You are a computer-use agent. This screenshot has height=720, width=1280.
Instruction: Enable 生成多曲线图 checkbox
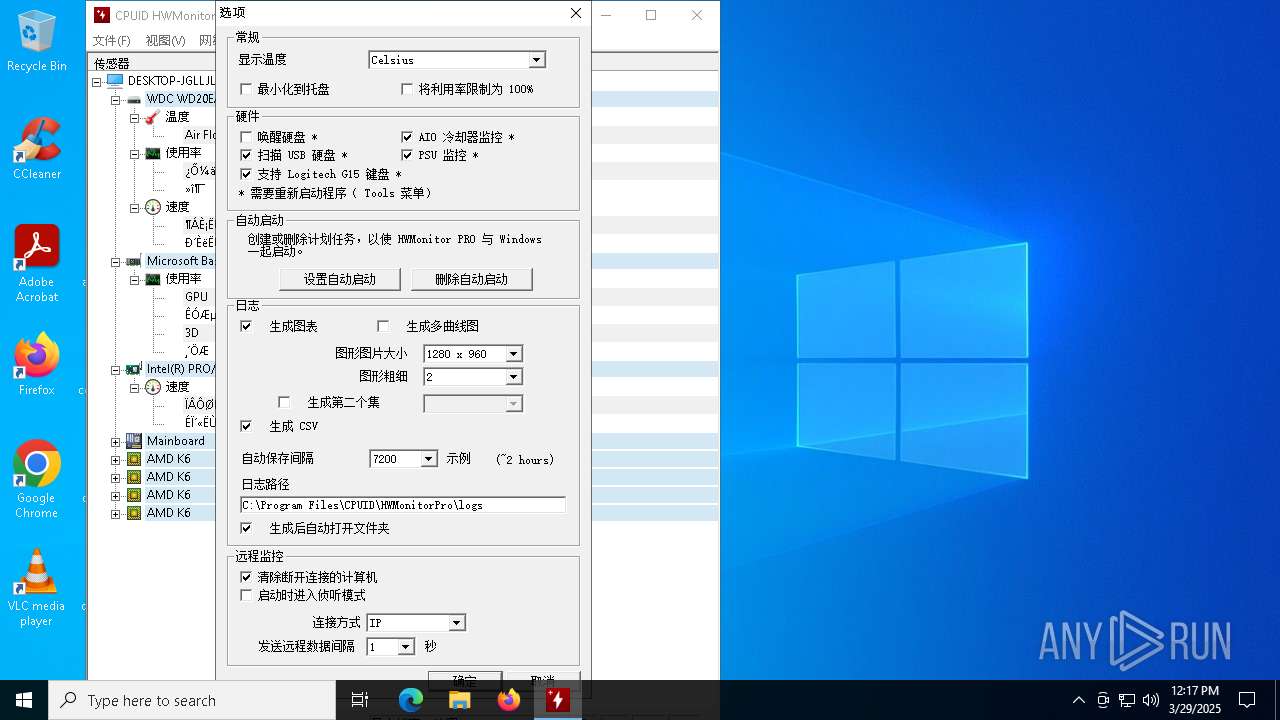(383, 326)
